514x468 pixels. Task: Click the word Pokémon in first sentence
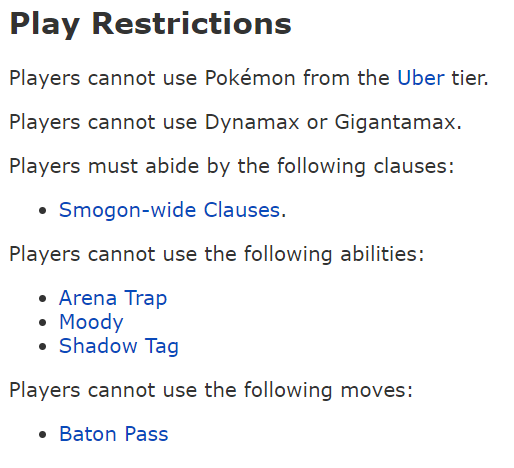click(x=250, y=78)
